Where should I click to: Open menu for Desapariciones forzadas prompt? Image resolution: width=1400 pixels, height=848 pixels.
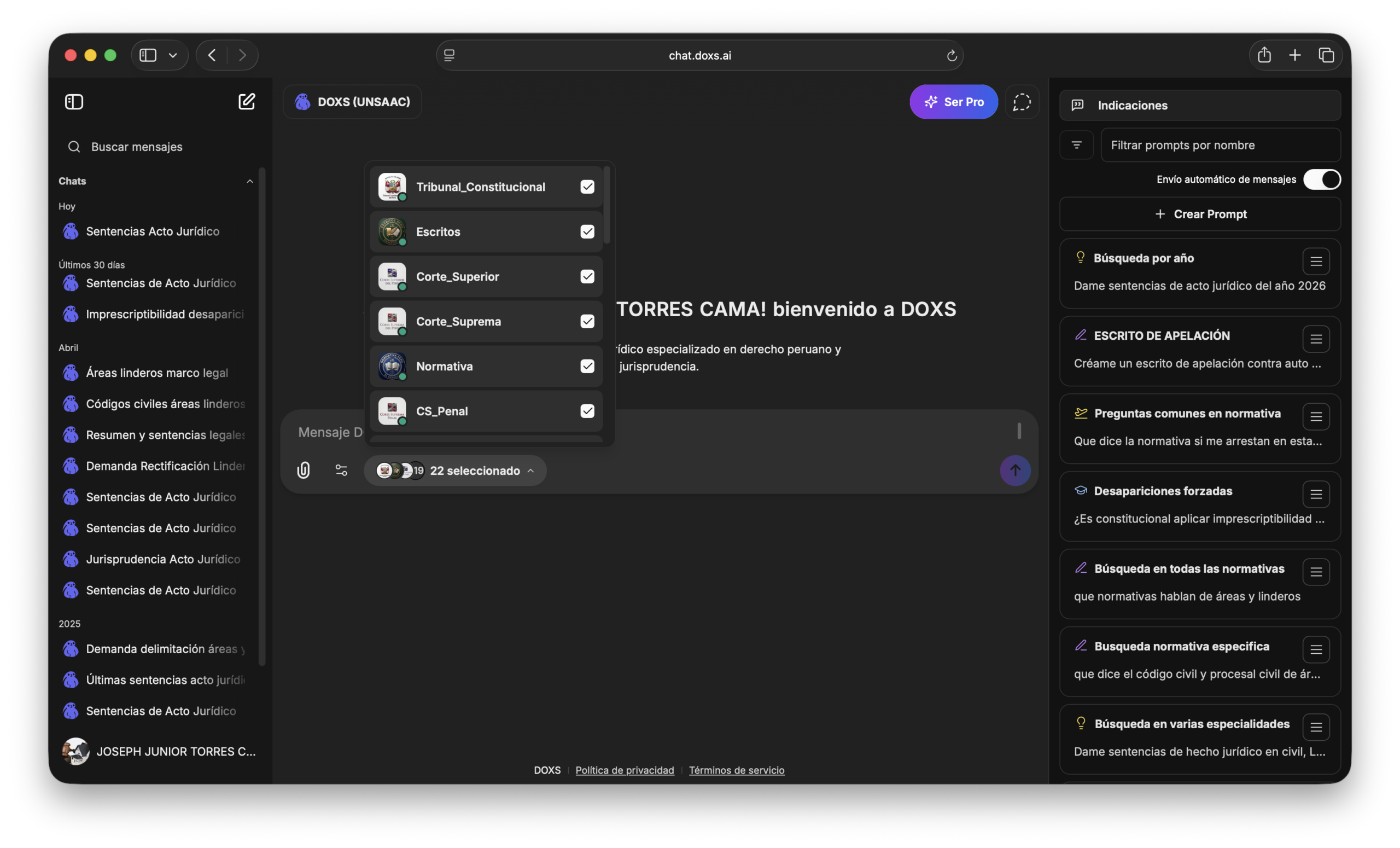pyautogui.click(x=1316, y=495)
